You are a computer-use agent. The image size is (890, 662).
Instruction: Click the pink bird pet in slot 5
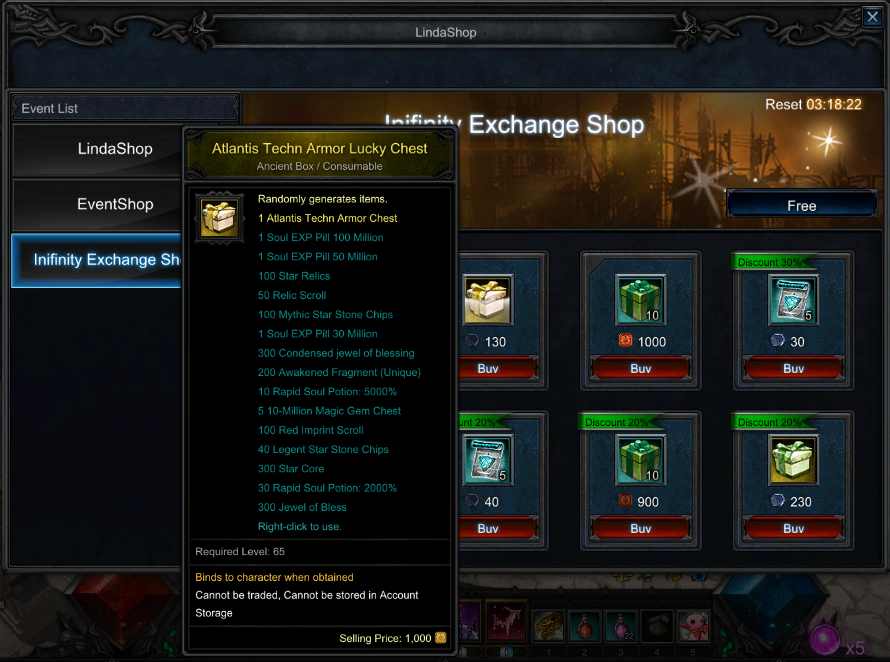(694, 627)
